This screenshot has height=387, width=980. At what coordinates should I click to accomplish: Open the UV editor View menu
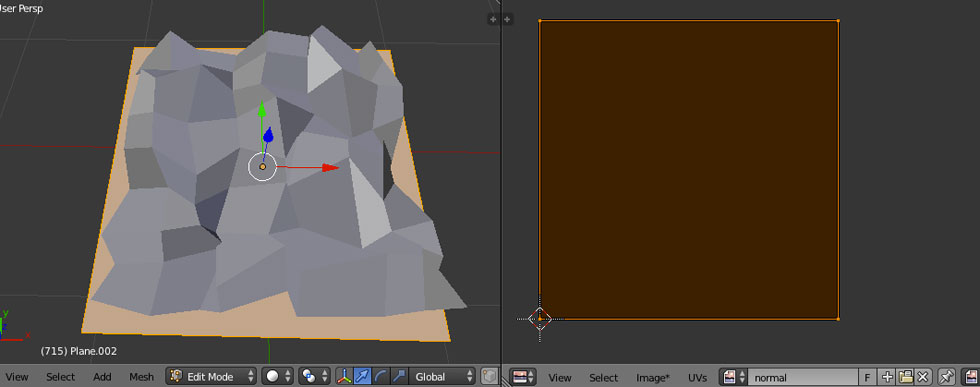tap(560, 378)
